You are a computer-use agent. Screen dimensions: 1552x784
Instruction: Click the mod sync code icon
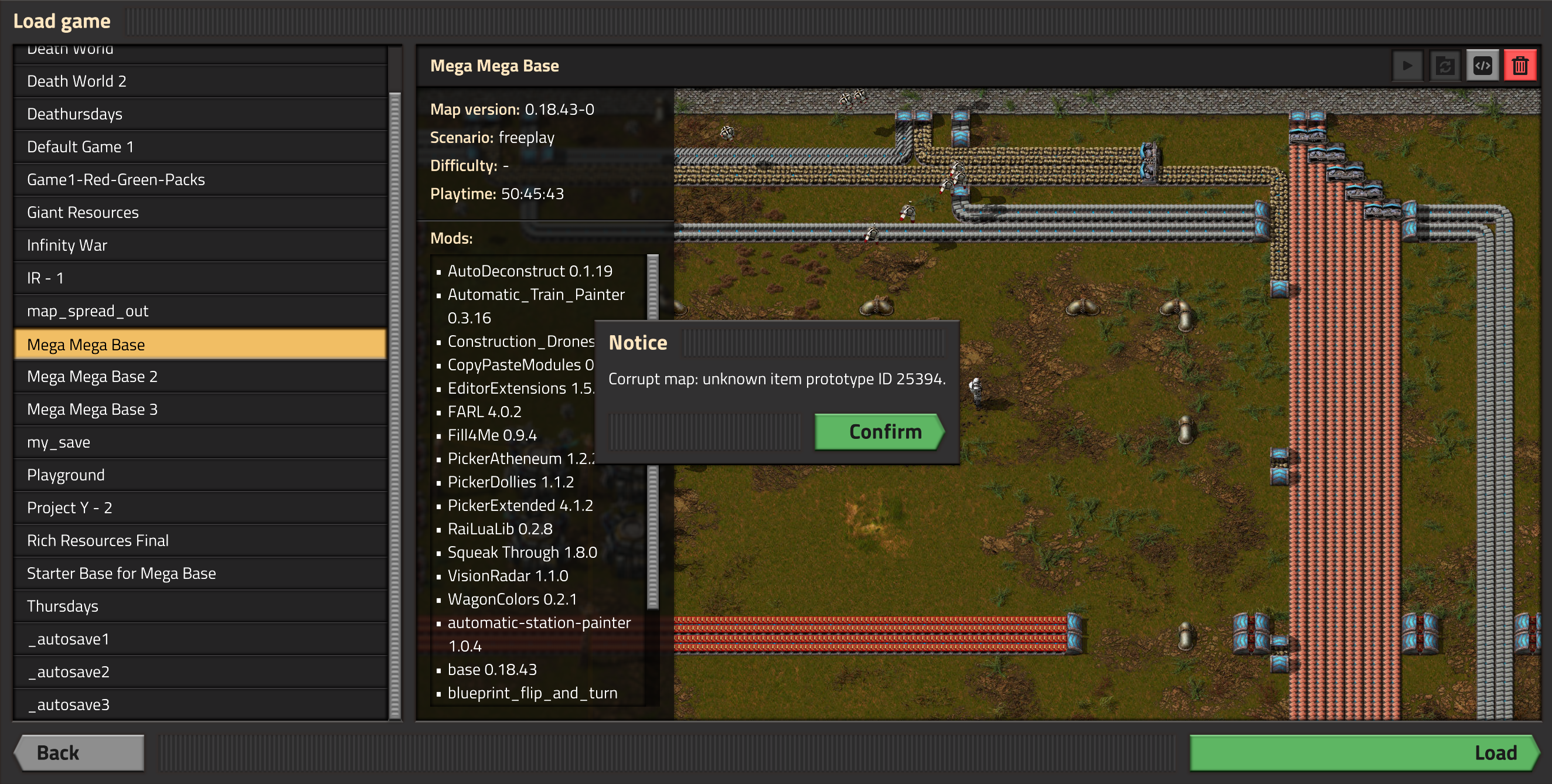point(1482,66)
